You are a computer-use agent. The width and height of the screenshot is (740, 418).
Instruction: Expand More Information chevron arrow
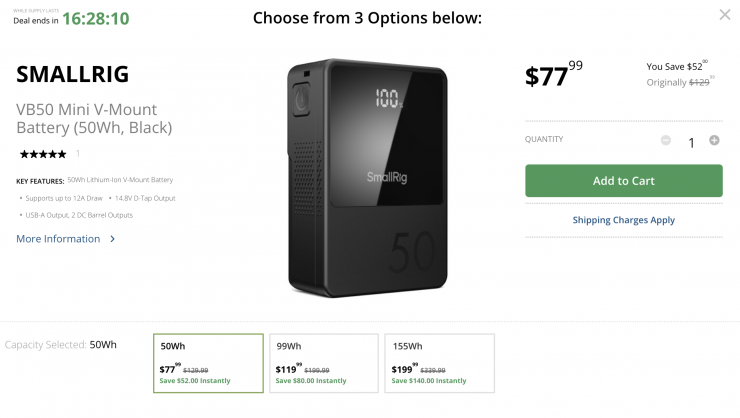[112, 239]
